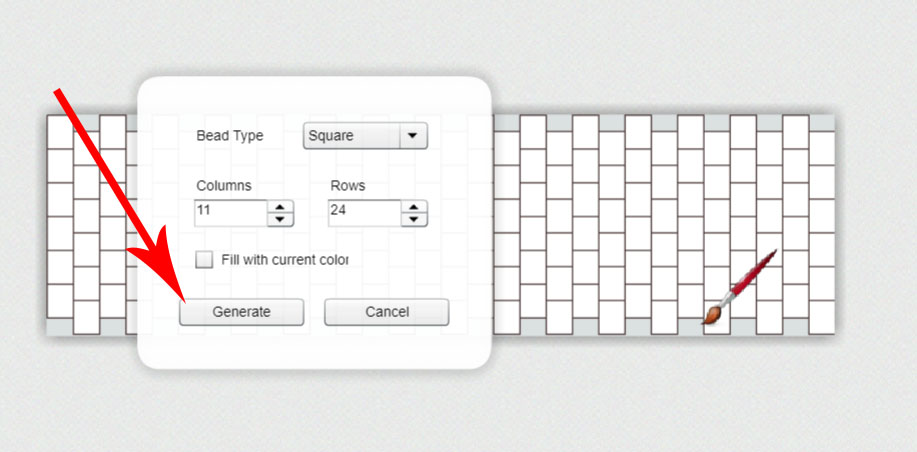Open the Square bead type combo box
Image resolution: width=917 pixels, height=452 pixels.
point(365,136)
